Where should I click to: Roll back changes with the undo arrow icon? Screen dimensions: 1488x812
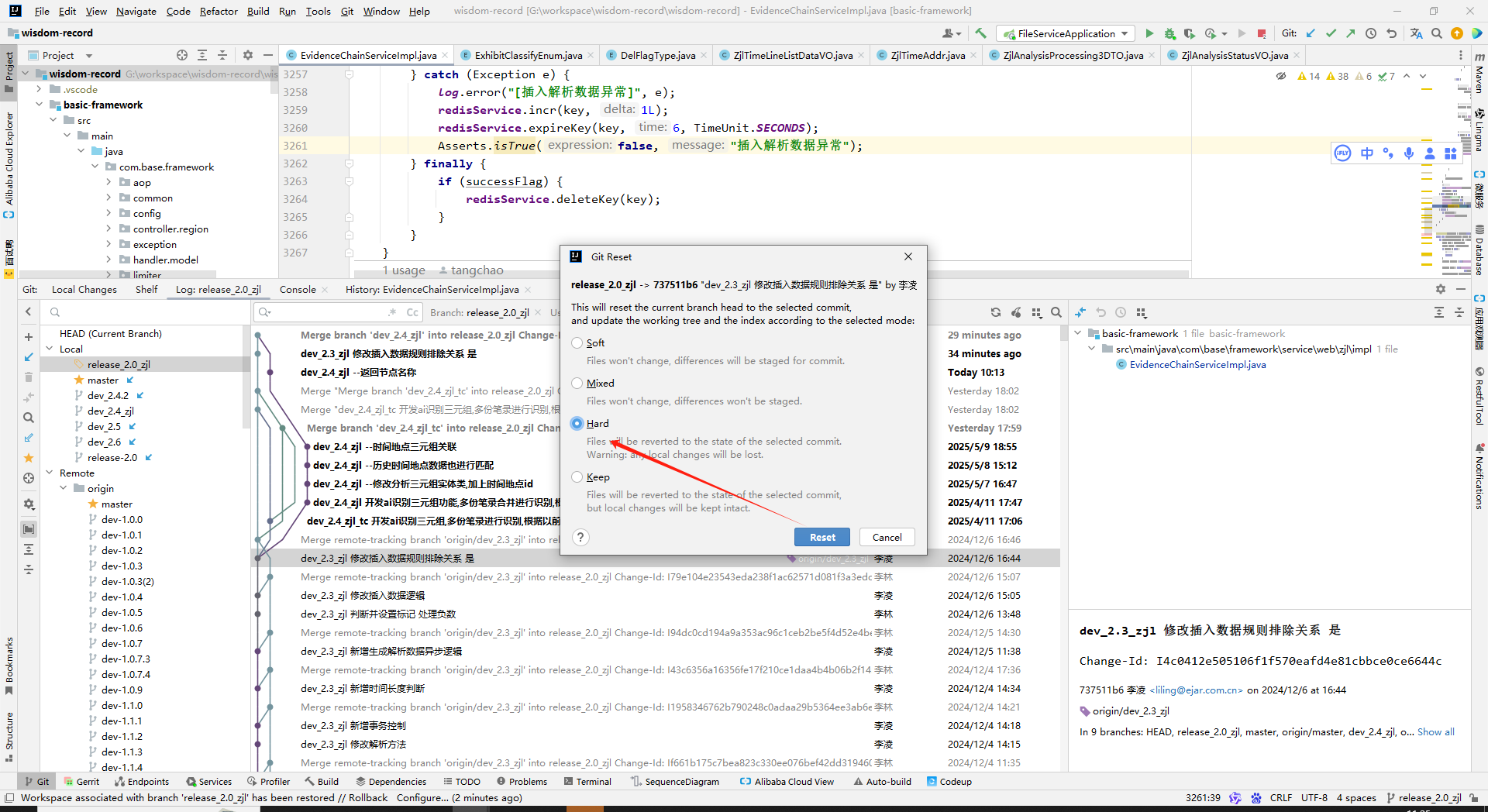click(1391, 33)
